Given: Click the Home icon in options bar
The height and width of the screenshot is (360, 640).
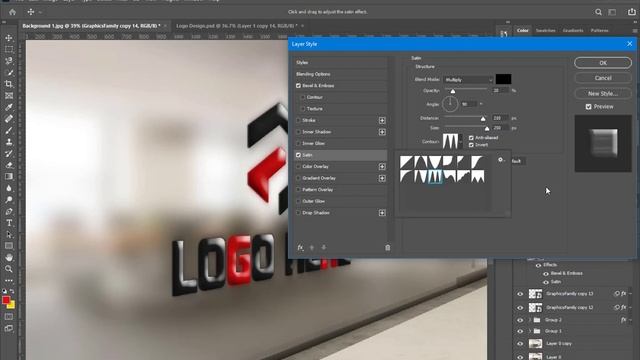Looking at the screenshot, I should (12, 12).
